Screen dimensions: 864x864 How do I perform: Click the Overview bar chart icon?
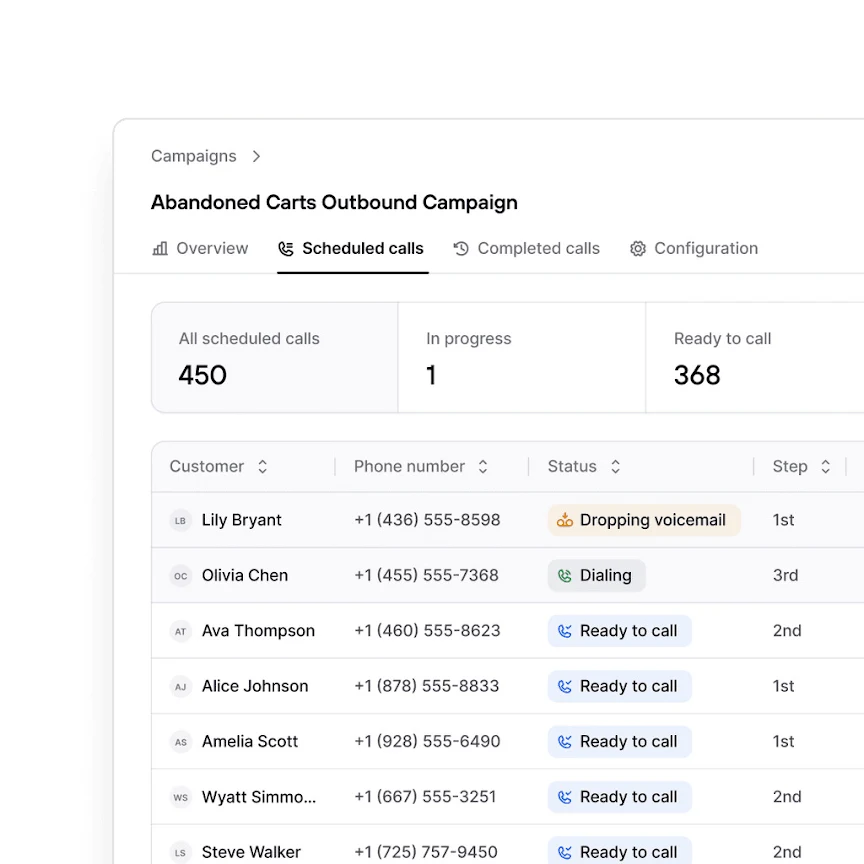pyautogui.click(x=160, y=249)
